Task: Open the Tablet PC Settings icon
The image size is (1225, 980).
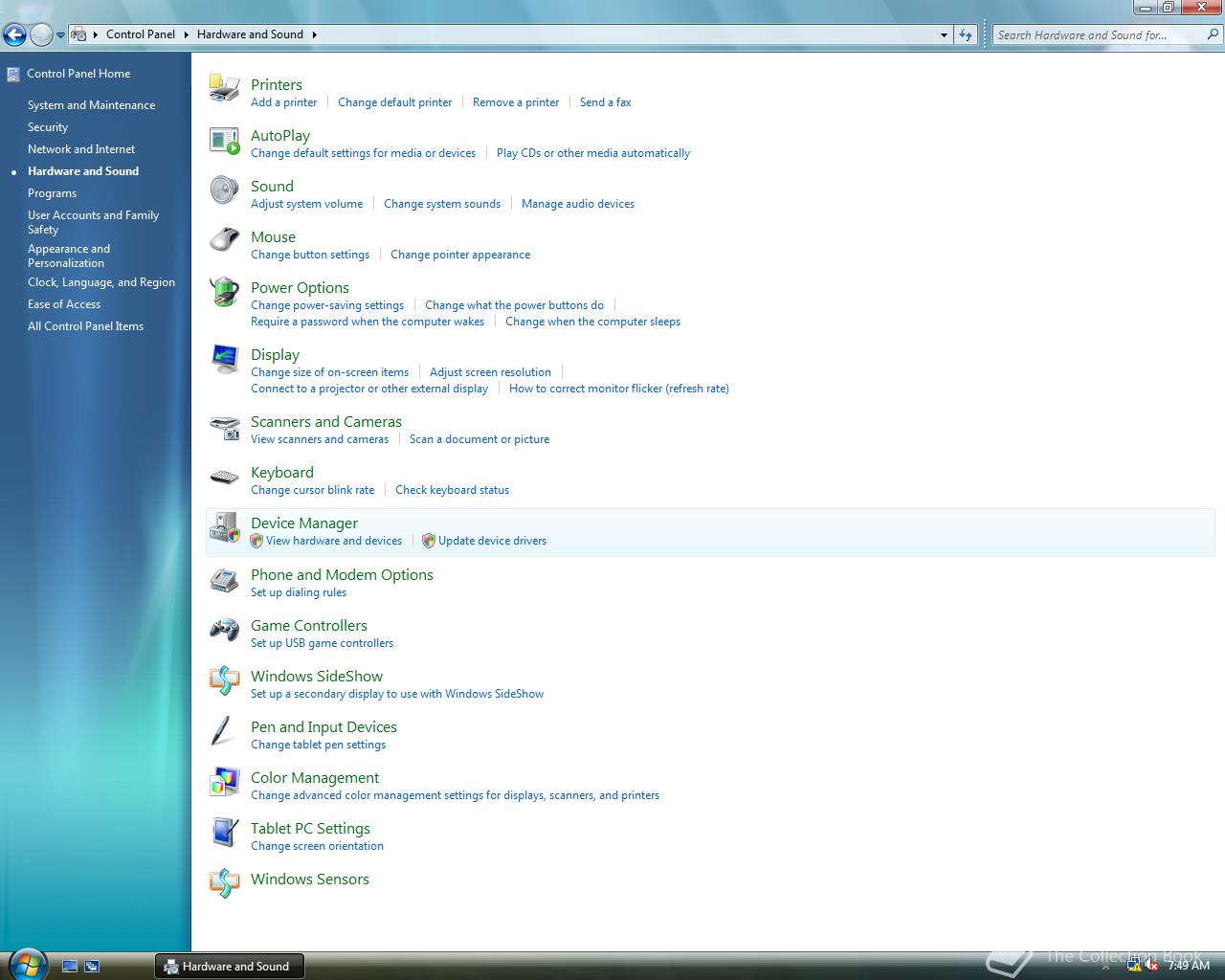Action: pyautogui.click(x=224, y=833)
